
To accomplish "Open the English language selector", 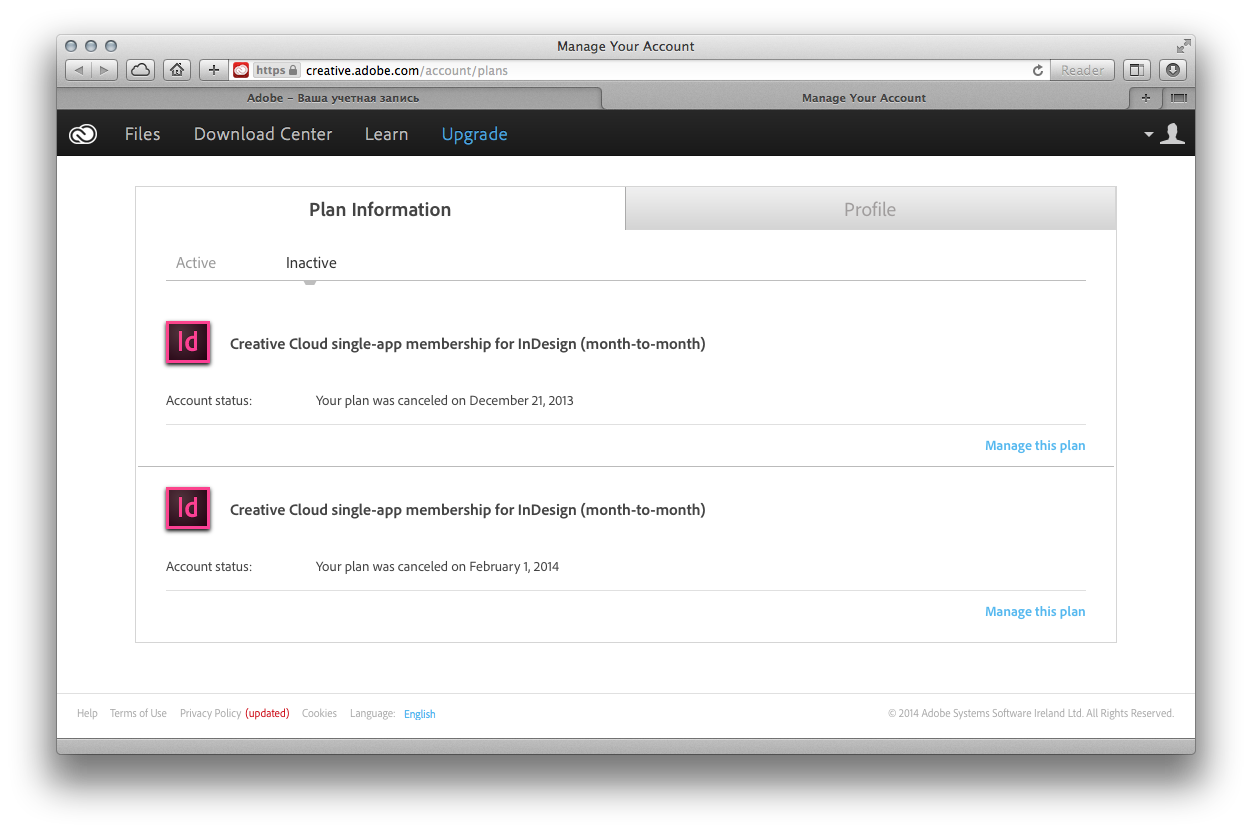I will point(419,714).
